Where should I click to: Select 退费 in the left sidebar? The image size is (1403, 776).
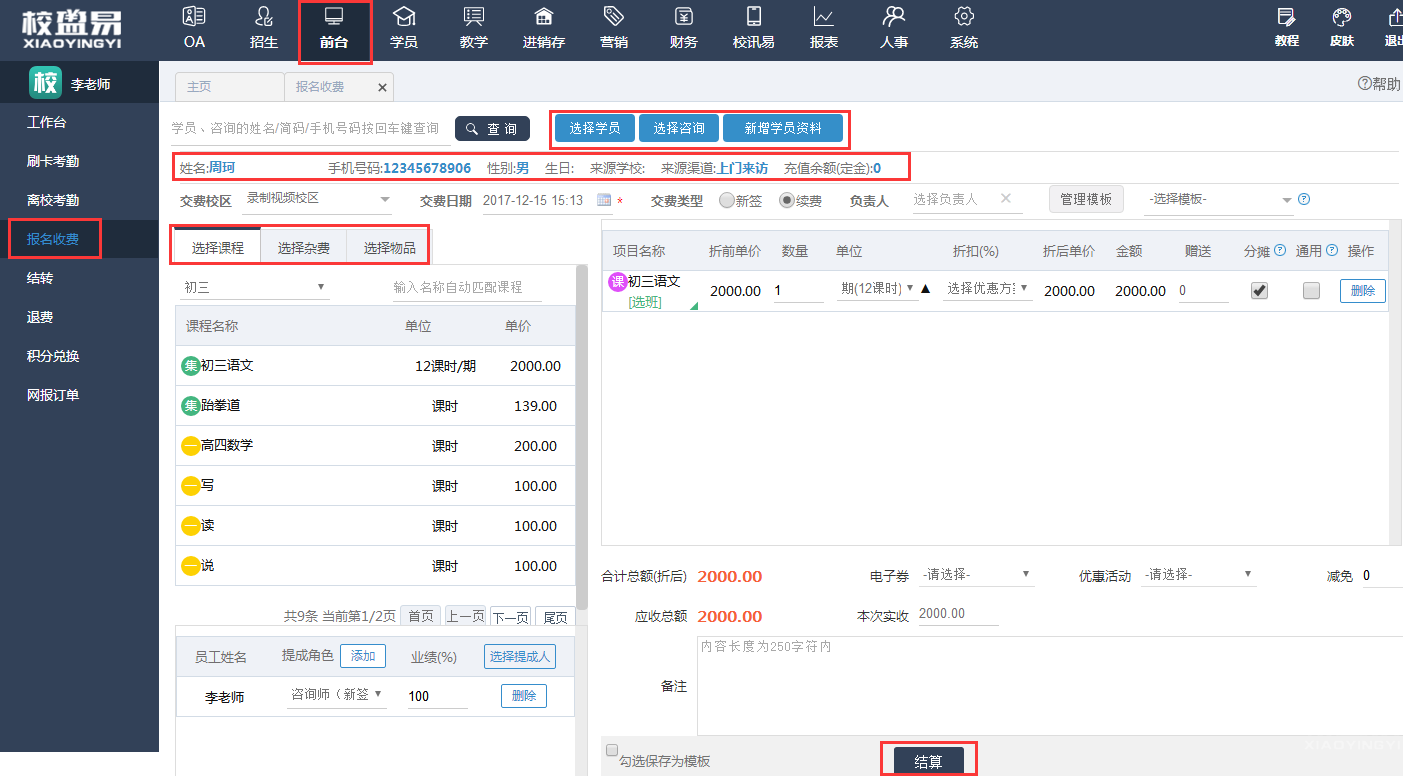pos(40,317)
